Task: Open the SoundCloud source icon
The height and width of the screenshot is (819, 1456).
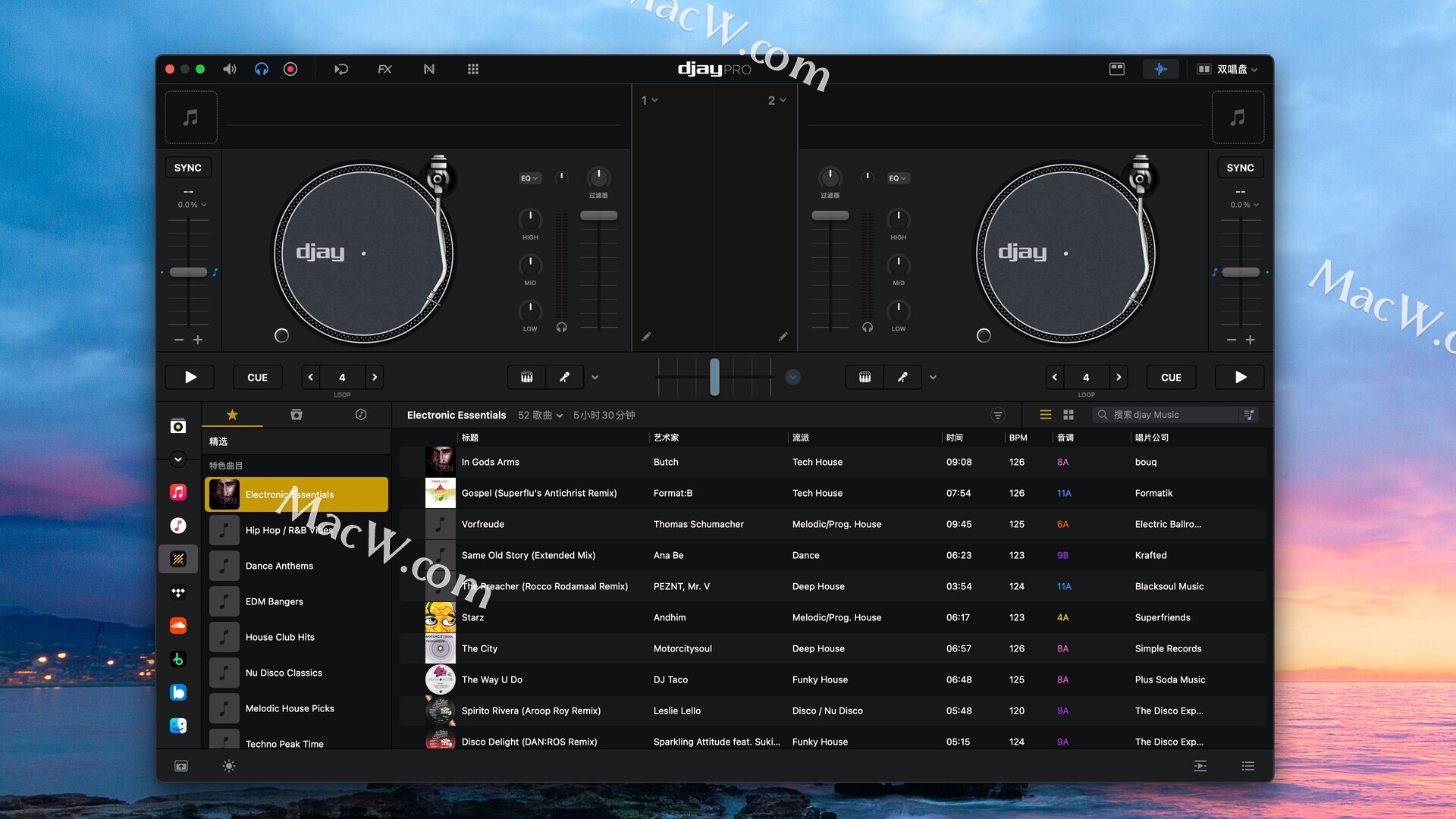Action: click(178, 626)
